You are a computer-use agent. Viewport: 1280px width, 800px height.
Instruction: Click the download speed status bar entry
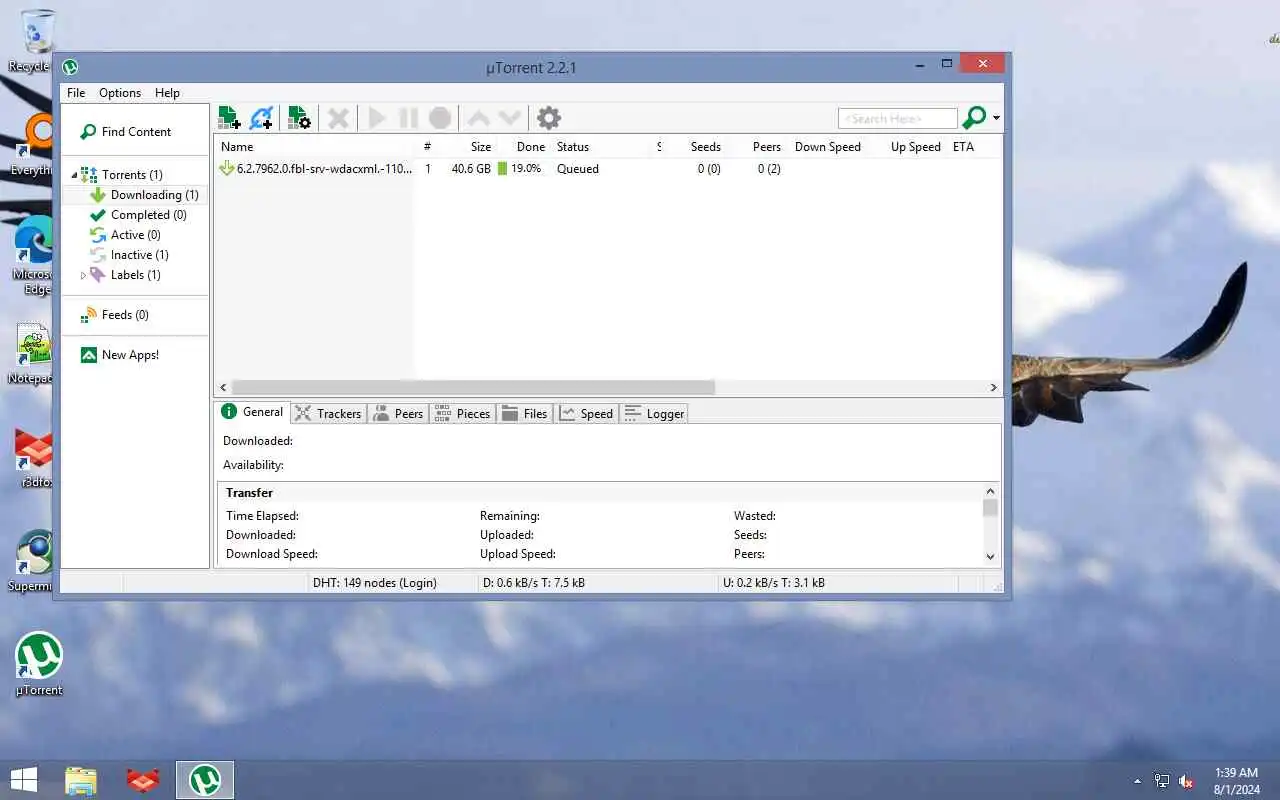pos(534,583)
